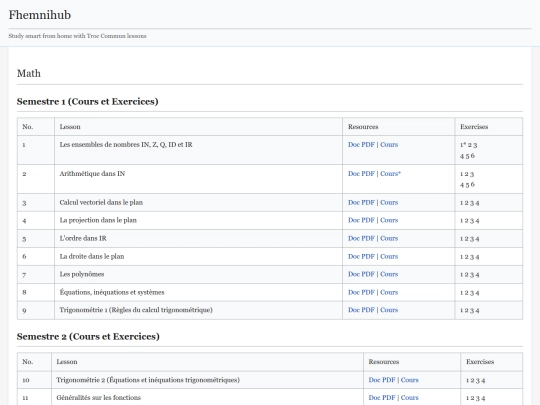
Task: Open Doc PDF for La projection dans le plan
Action: 361,220
